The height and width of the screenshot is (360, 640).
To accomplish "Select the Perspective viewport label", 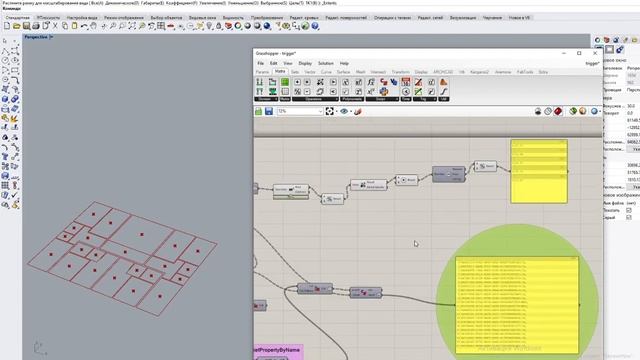I will (36, 37).
